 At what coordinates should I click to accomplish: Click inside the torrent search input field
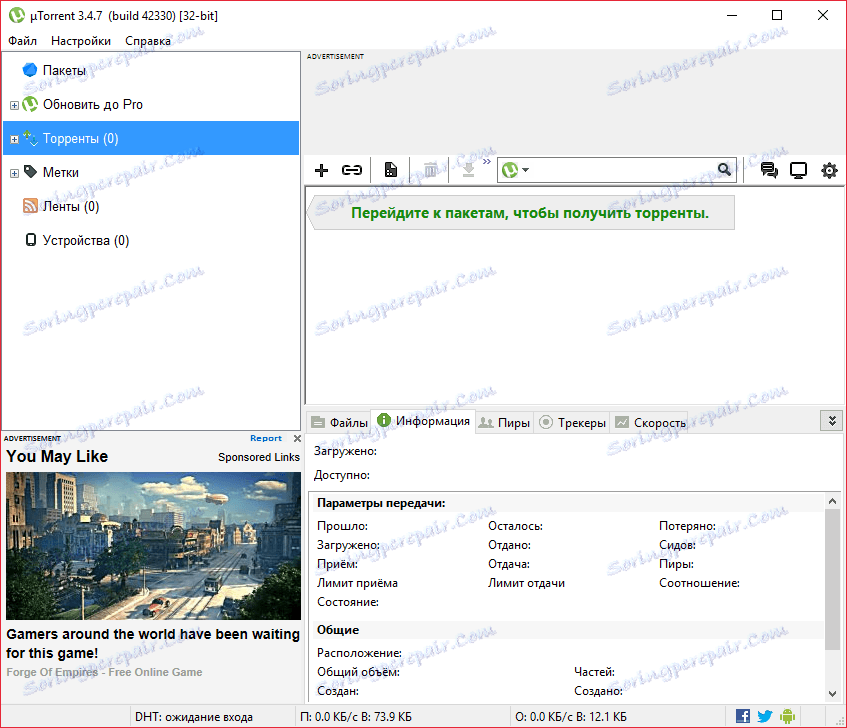(620, 170)
